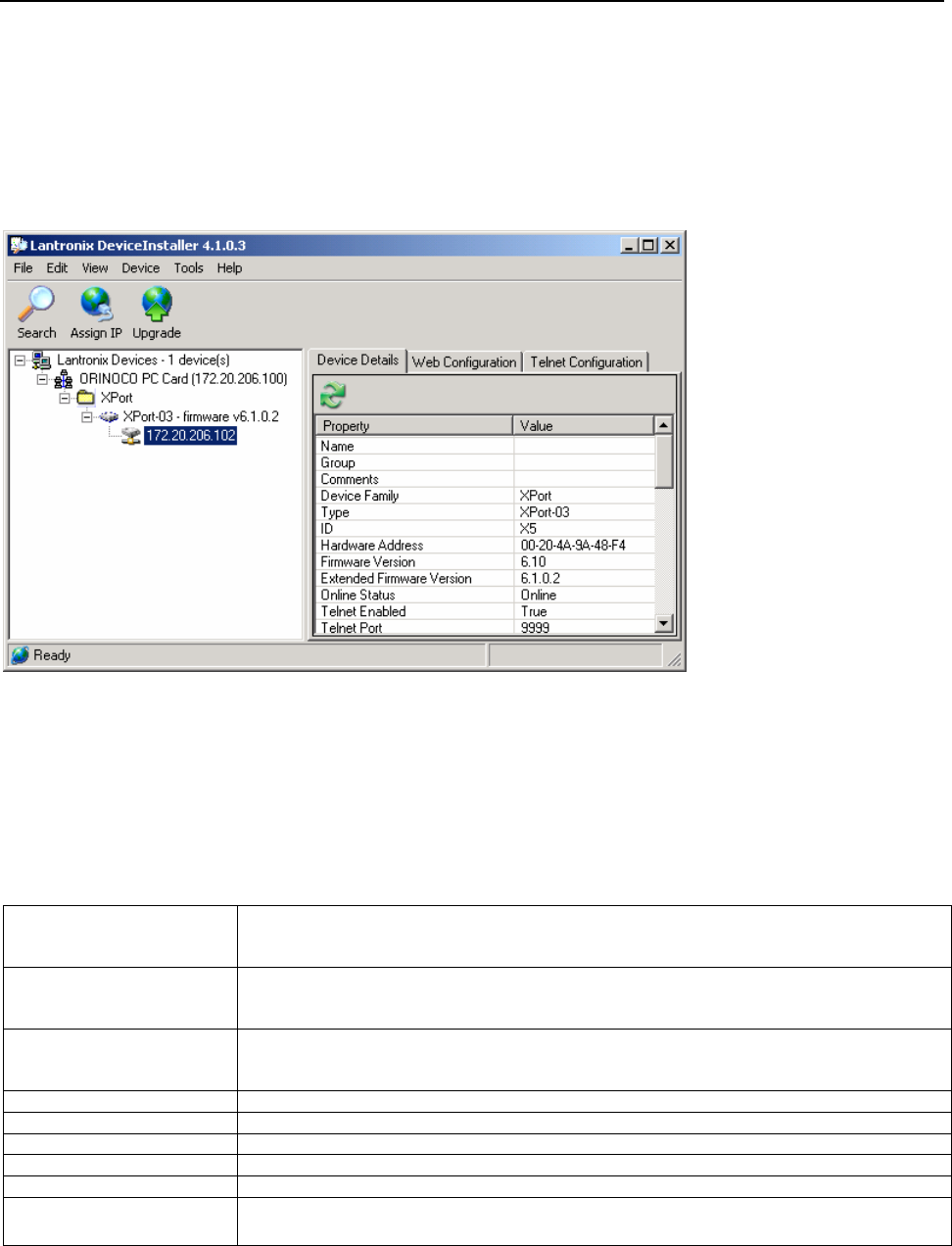Viewport: 952px width, 1246px height.
Task: Click the empty Name value field
Action: click(584, 446)
